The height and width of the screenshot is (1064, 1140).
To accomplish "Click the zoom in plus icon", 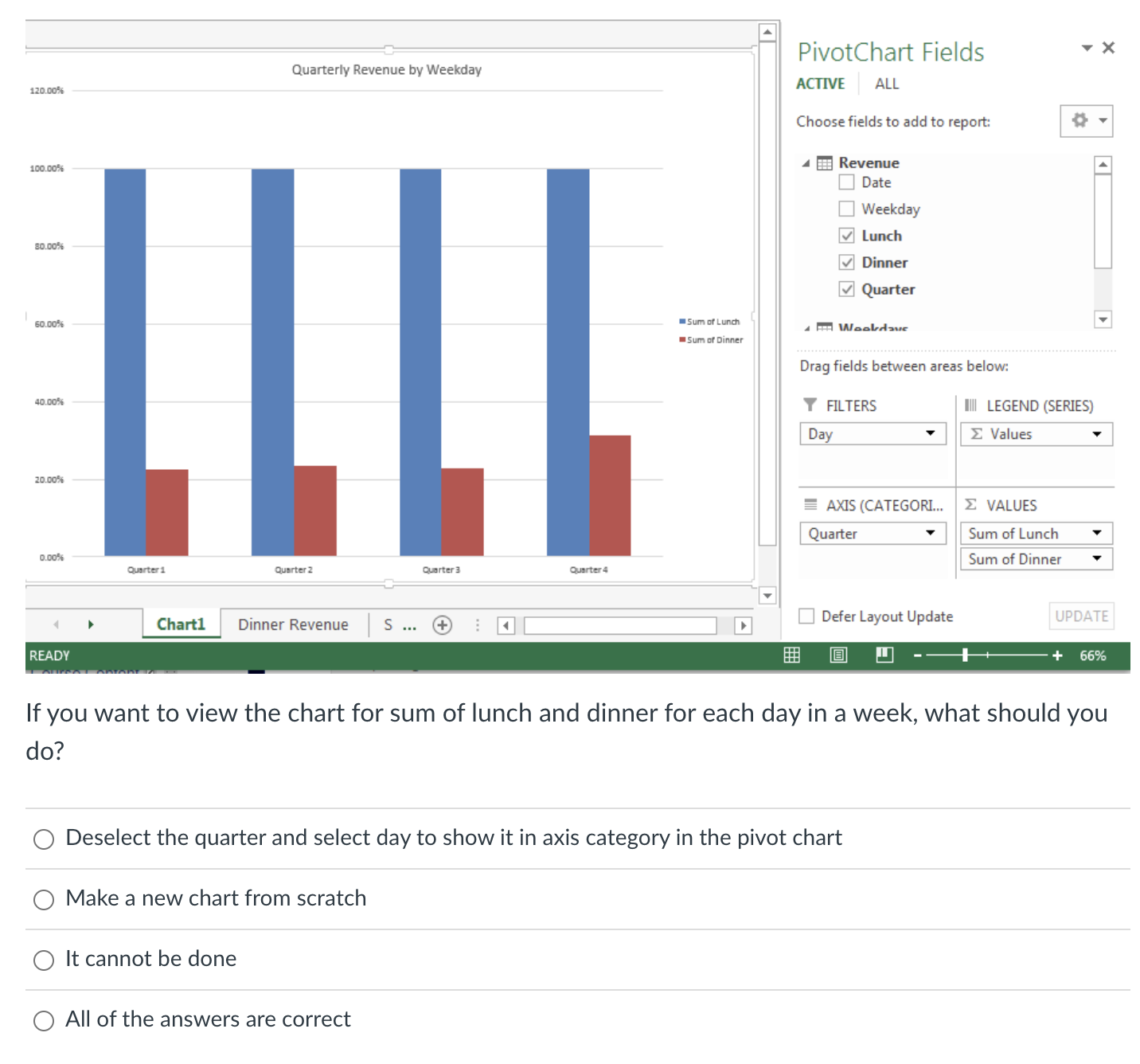I will [x=1057, y=655].
